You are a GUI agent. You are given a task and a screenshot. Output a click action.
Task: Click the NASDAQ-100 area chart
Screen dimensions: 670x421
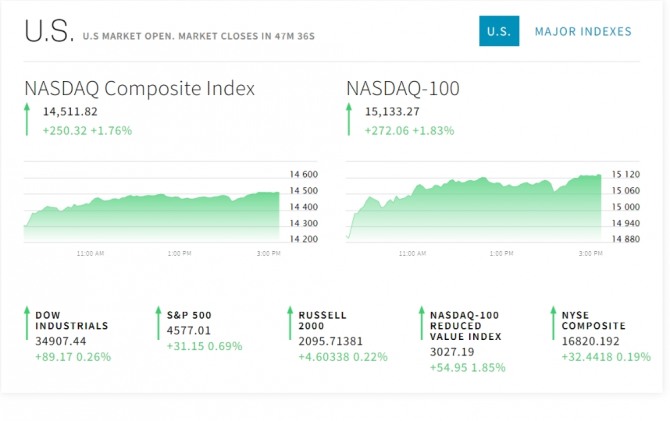474,210
